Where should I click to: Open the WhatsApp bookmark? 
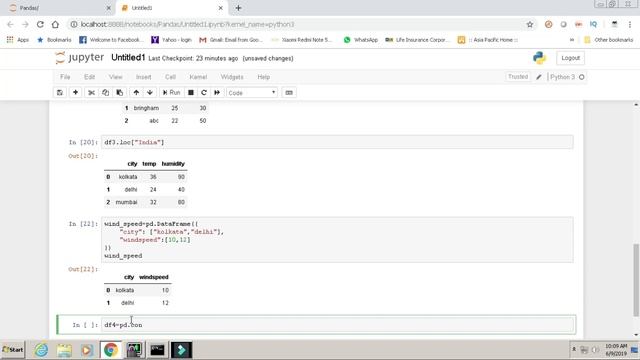click(x=361, y=40)
